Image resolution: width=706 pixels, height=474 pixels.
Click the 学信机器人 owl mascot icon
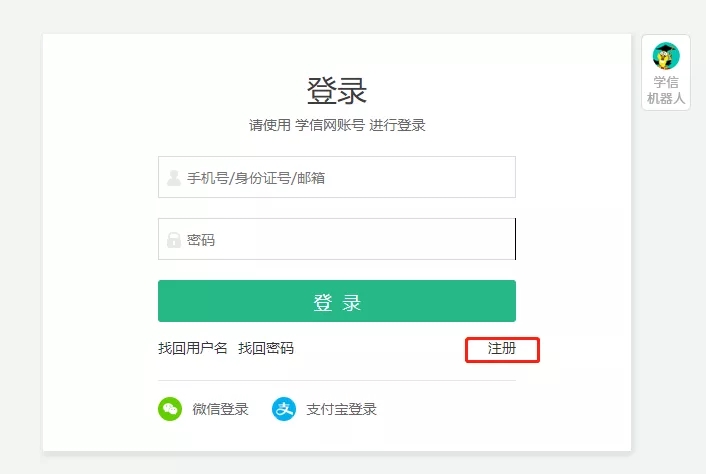[x=666, y=56]
